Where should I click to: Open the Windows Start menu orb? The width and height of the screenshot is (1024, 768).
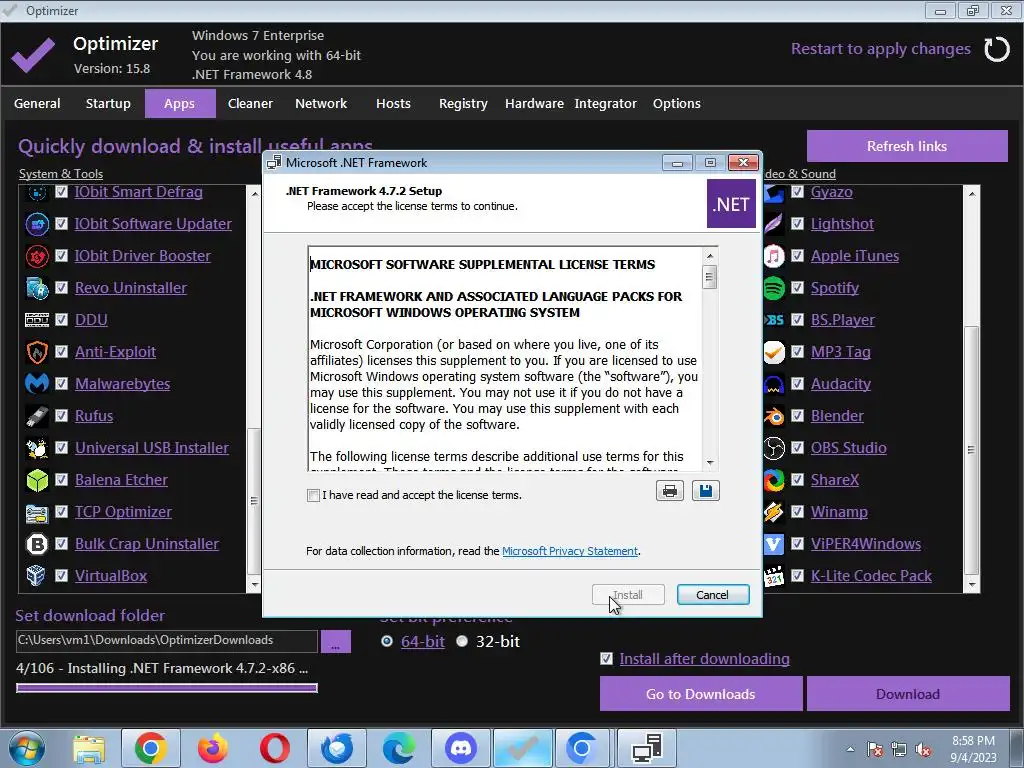26,748
